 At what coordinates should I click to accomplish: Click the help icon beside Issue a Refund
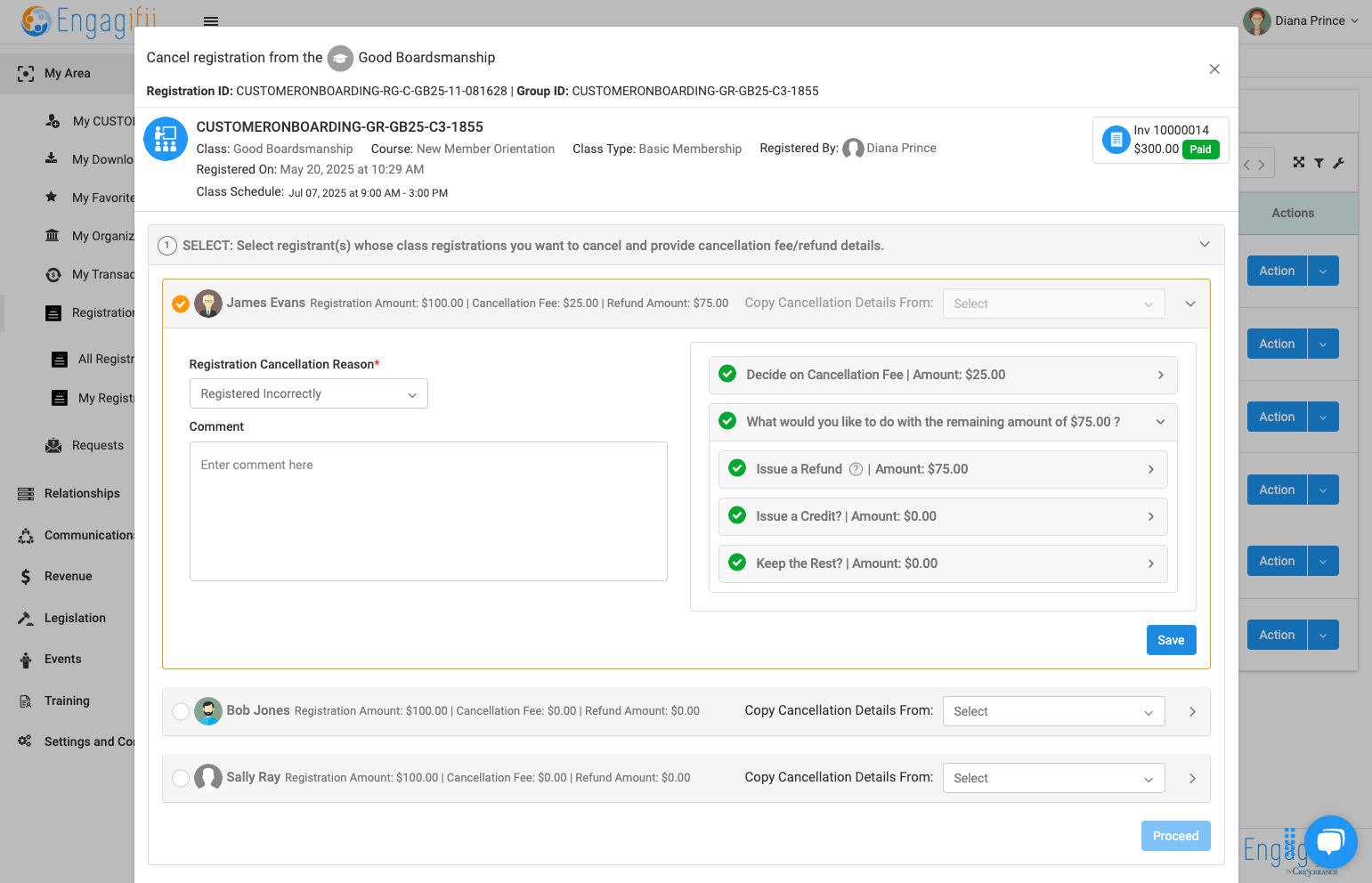pos(856,469)
